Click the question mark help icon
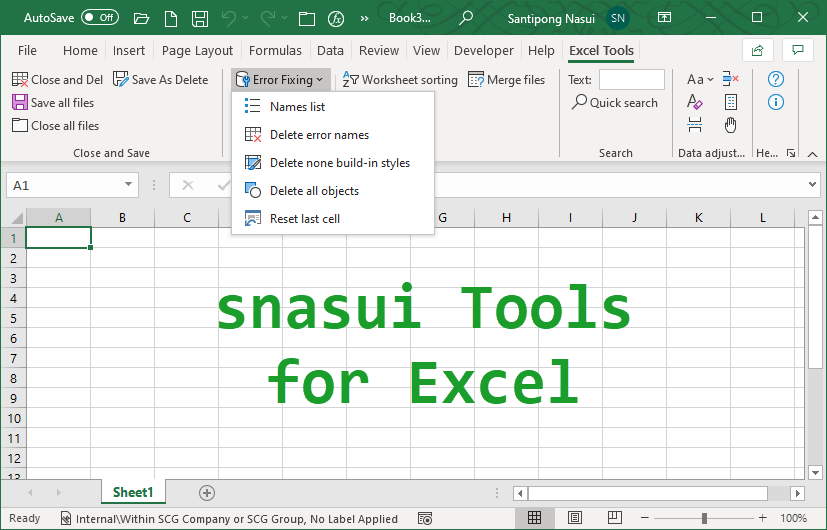 coord(775,79)
